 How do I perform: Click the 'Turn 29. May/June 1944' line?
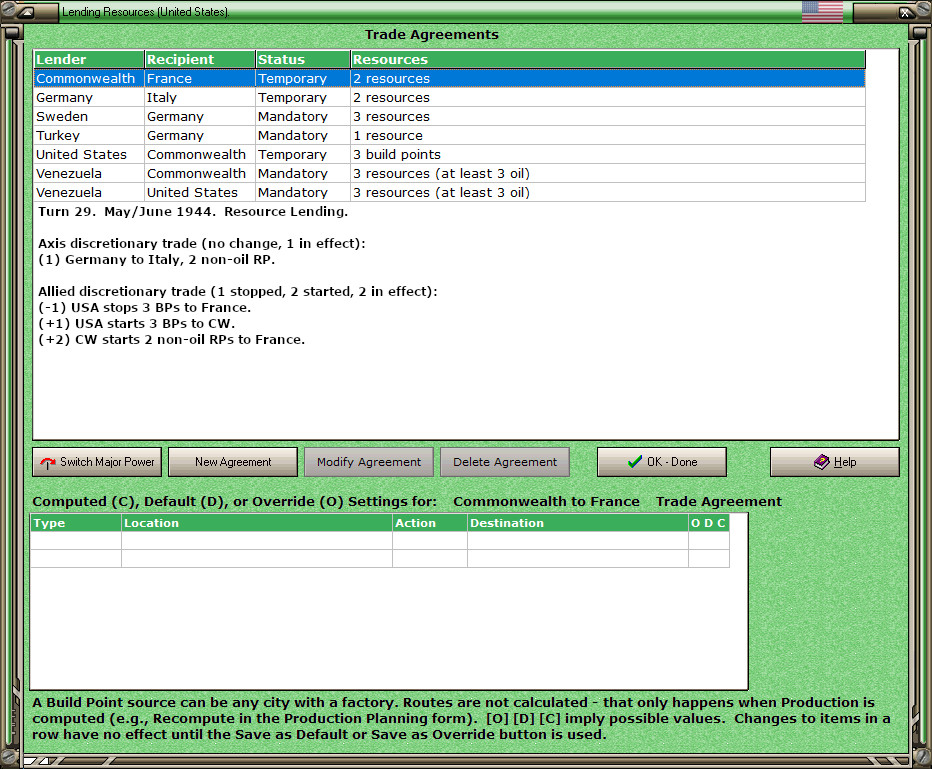click(x=193, y=212)
